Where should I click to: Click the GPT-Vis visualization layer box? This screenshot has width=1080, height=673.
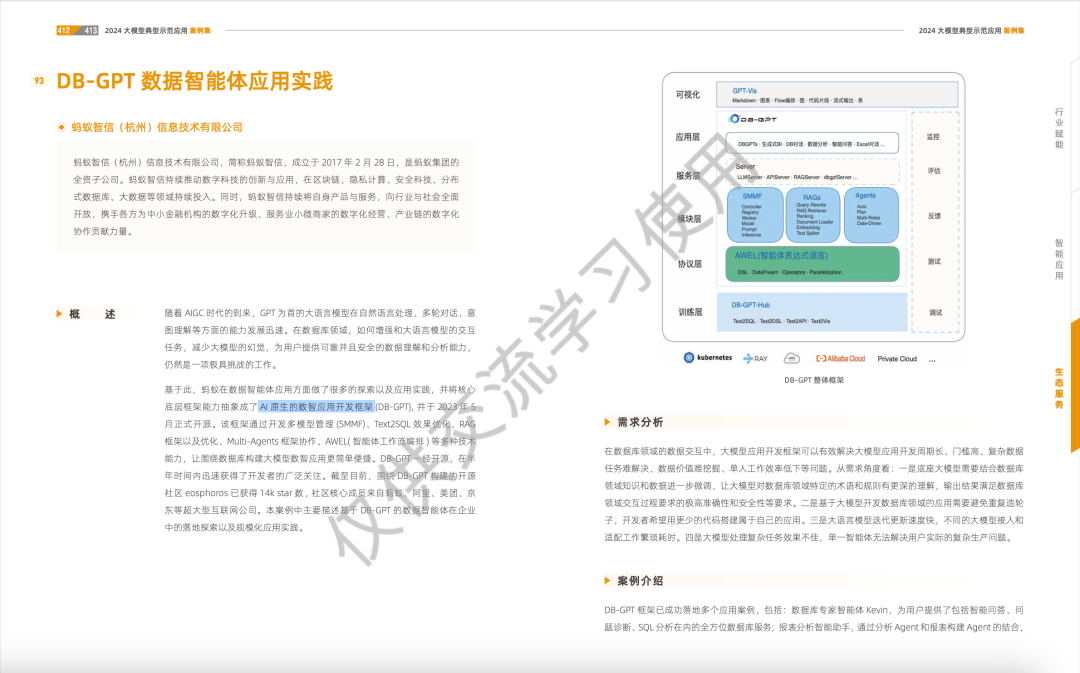click(837, 94)
